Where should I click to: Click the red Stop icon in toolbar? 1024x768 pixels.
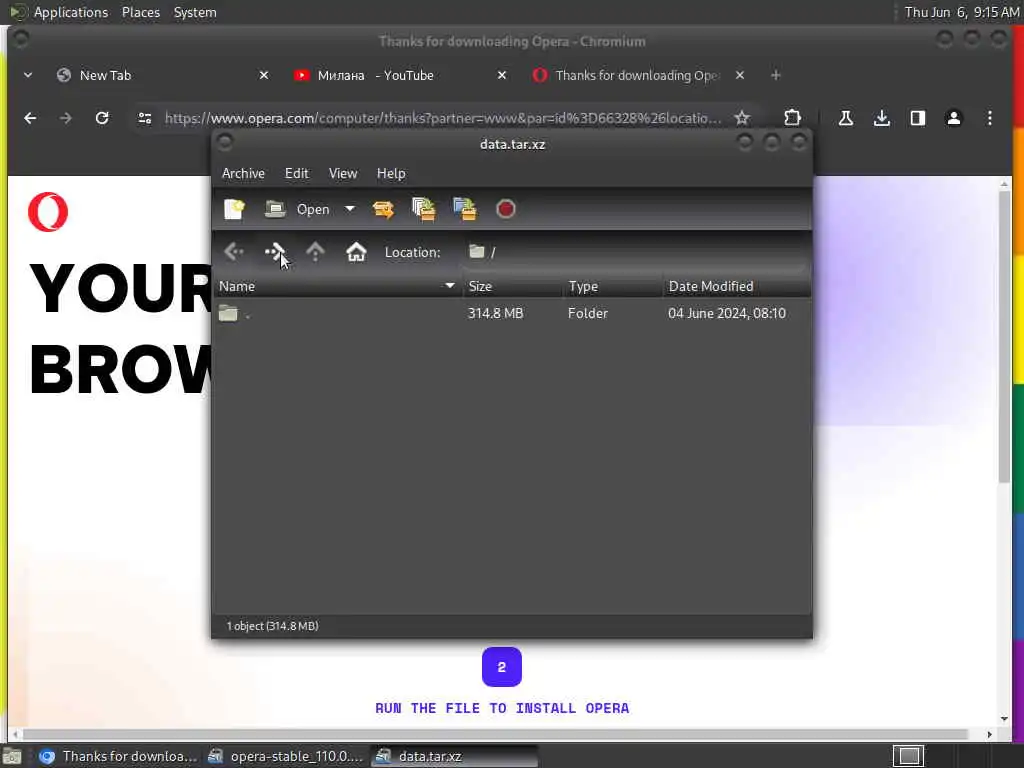(505, 209)
